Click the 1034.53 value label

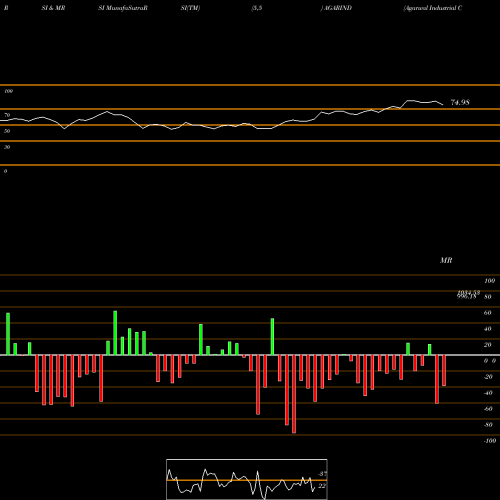click(x=469, y=292)
